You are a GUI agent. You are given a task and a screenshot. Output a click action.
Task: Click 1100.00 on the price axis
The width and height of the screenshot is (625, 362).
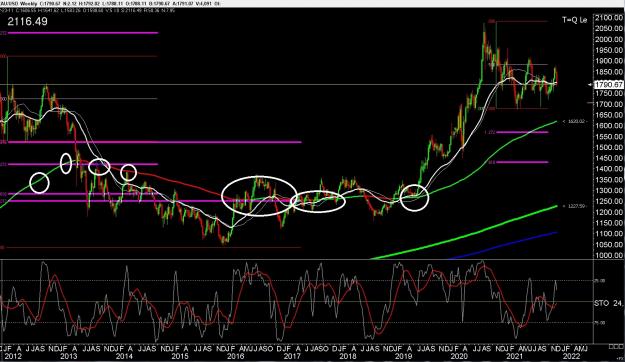tap(609, 234)
